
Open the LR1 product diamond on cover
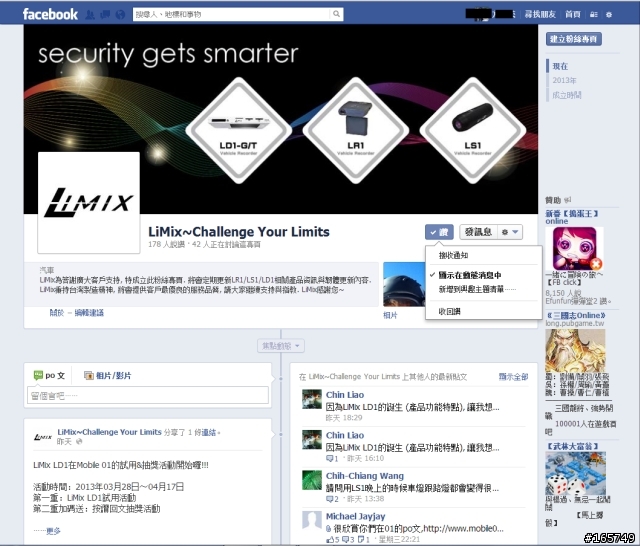356,131
